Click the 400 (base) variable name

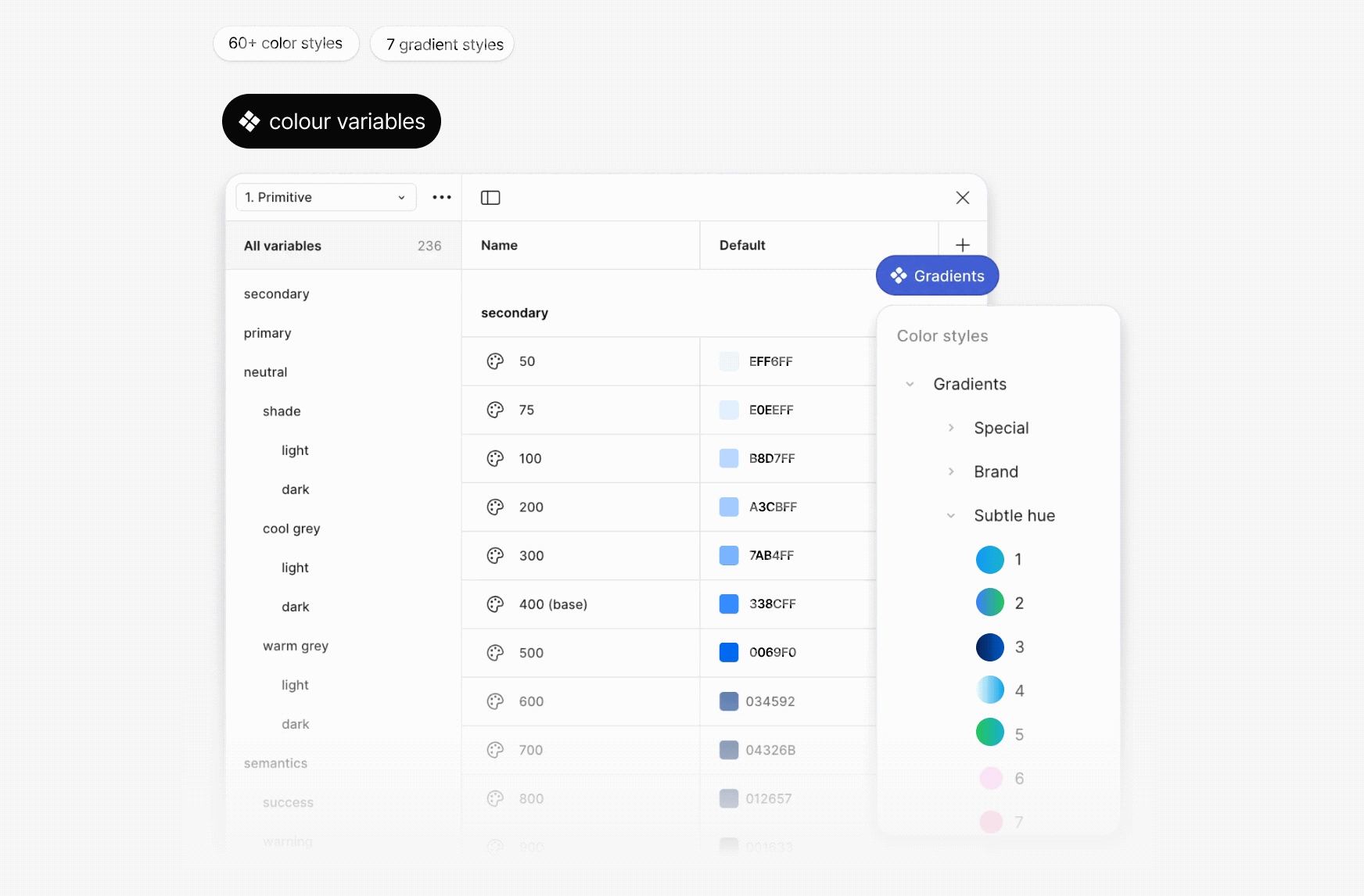point(553,604)
